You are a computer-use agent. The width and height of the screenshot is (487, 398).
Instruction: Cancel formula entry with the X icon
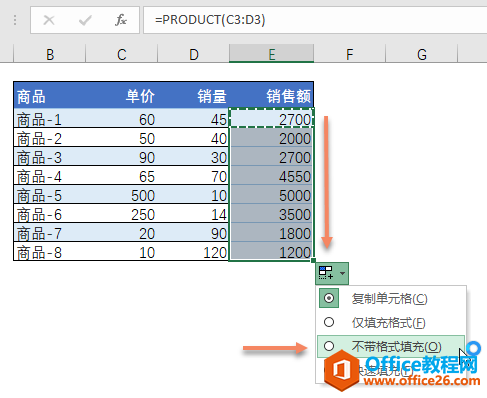tap(49, 20)
